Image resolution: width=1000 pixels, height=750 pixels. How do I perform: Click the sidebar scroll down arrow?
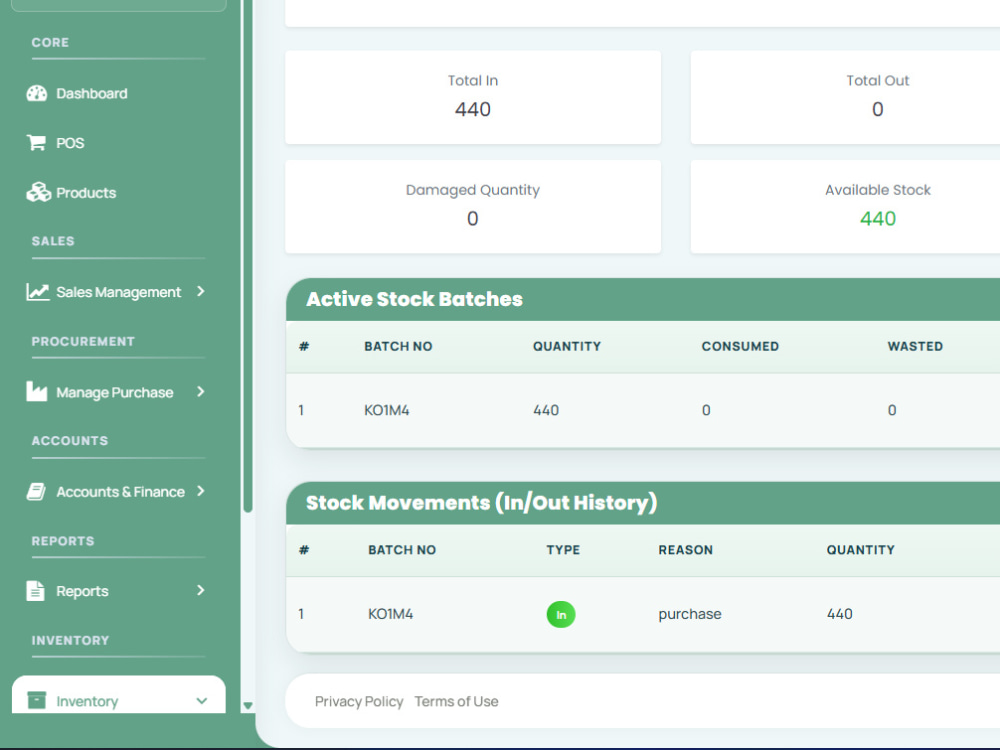[248, 706]
